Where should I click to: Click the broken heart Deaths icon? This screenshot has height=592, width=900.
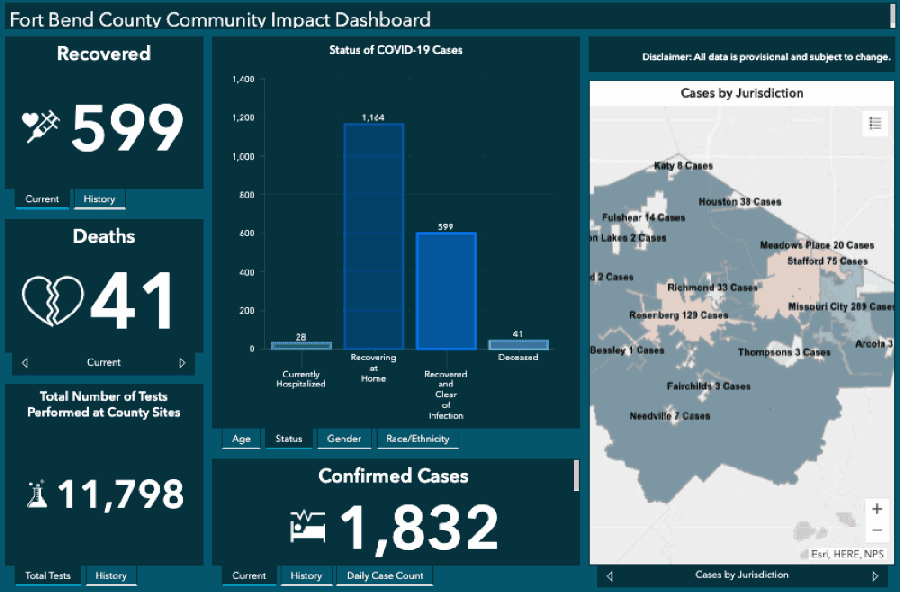(x=53, y=301)
